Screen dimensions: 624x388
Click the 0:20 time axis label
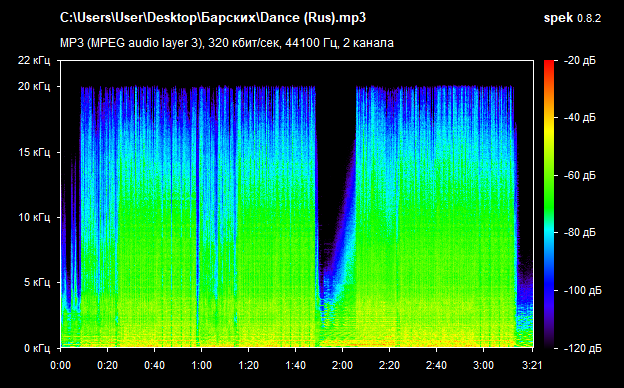tap(107, 365)
